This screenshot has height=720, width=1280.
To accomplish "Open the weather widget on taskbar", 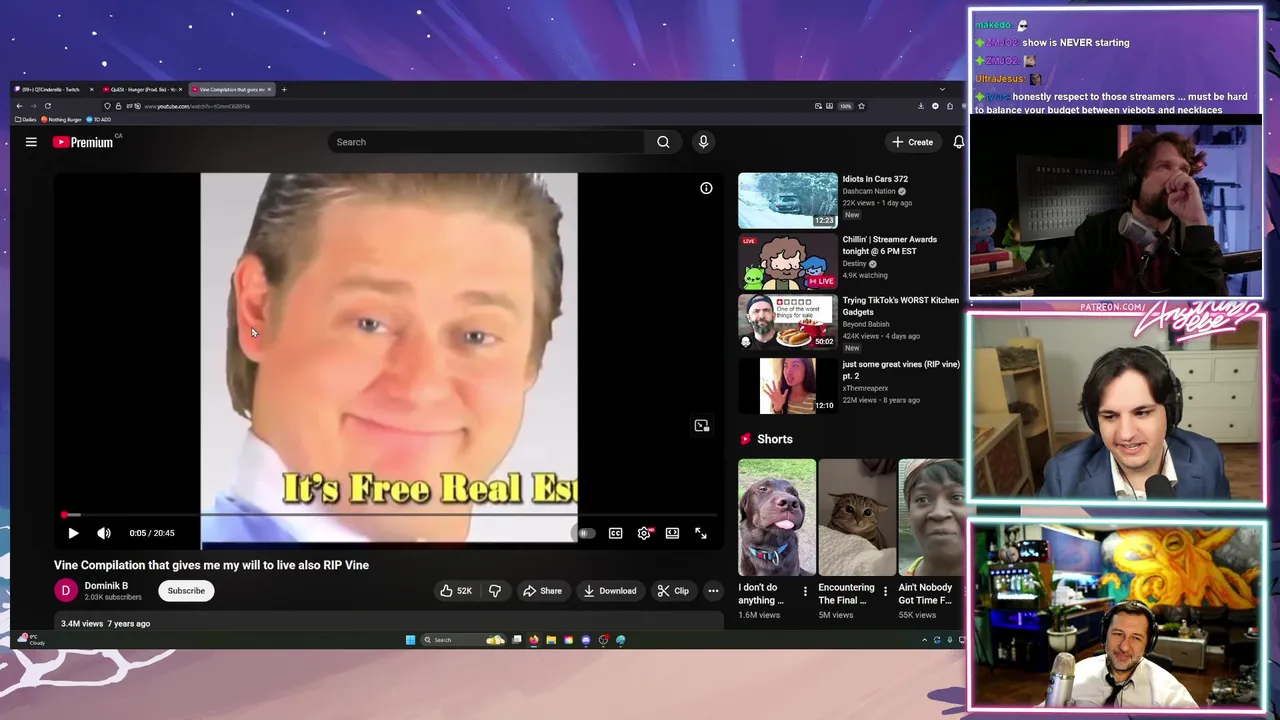I will (x=30, y=640).
